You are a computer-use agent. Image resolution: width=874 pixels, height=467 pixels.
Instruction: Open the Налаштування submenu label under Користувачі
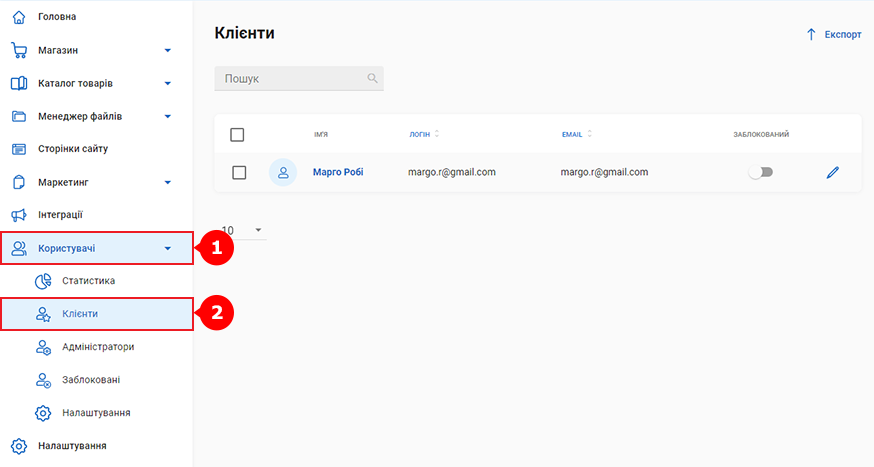[96, 413]
